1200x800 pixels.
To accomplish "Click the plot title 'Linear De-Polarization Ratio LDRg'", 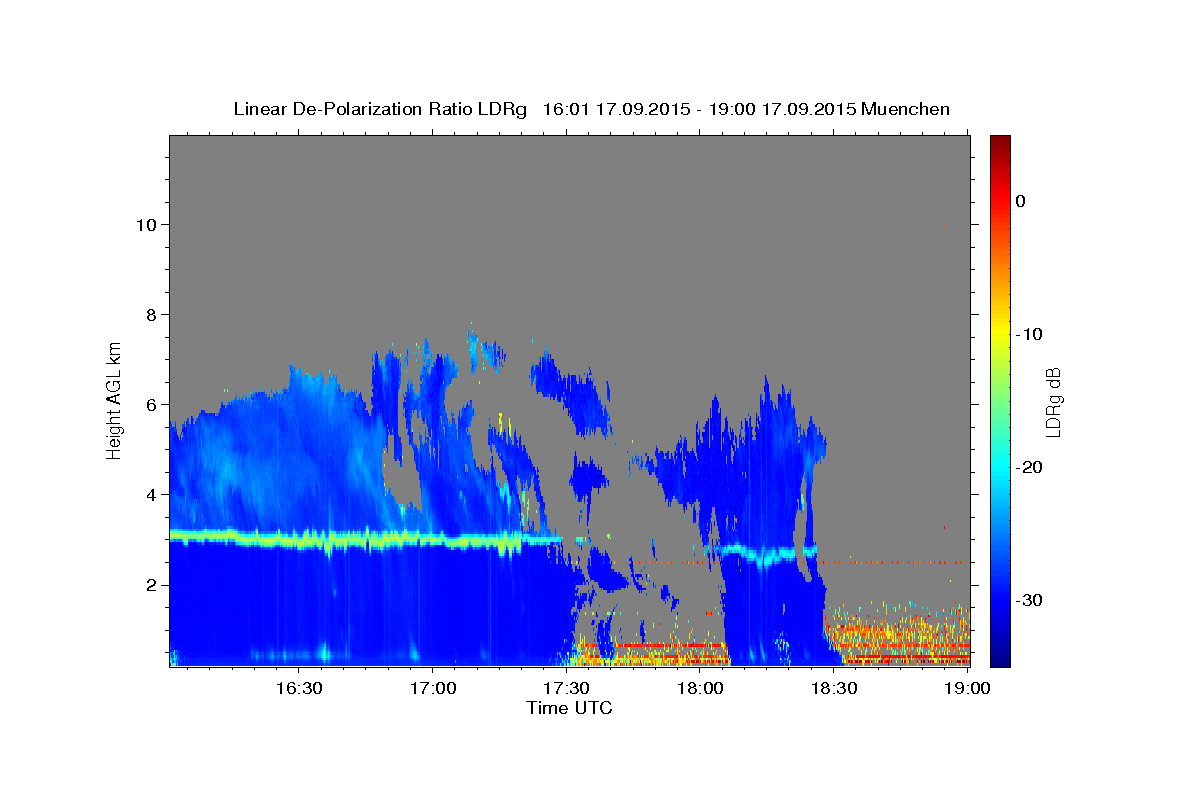I will 380,110.
